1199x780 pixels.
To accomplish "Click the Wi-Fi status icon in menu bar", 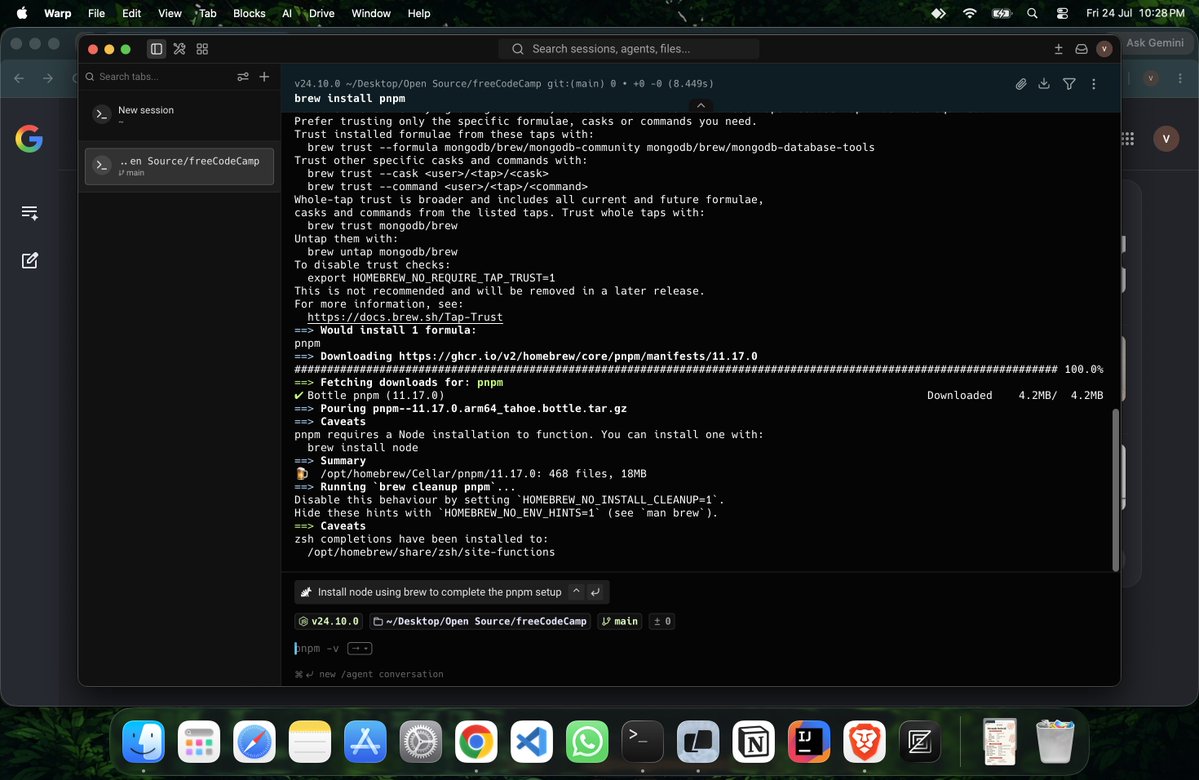I will pos(970,13).
